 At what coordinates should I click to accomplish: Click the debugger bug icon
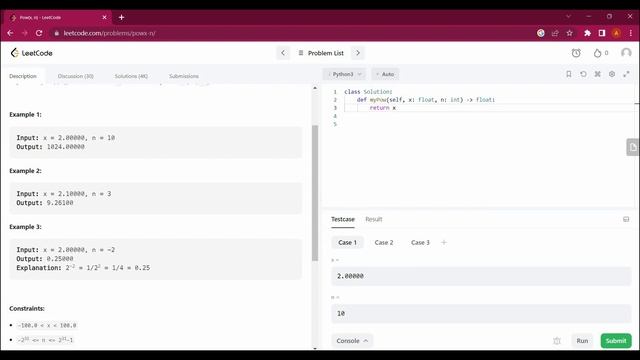coord(557,341)
